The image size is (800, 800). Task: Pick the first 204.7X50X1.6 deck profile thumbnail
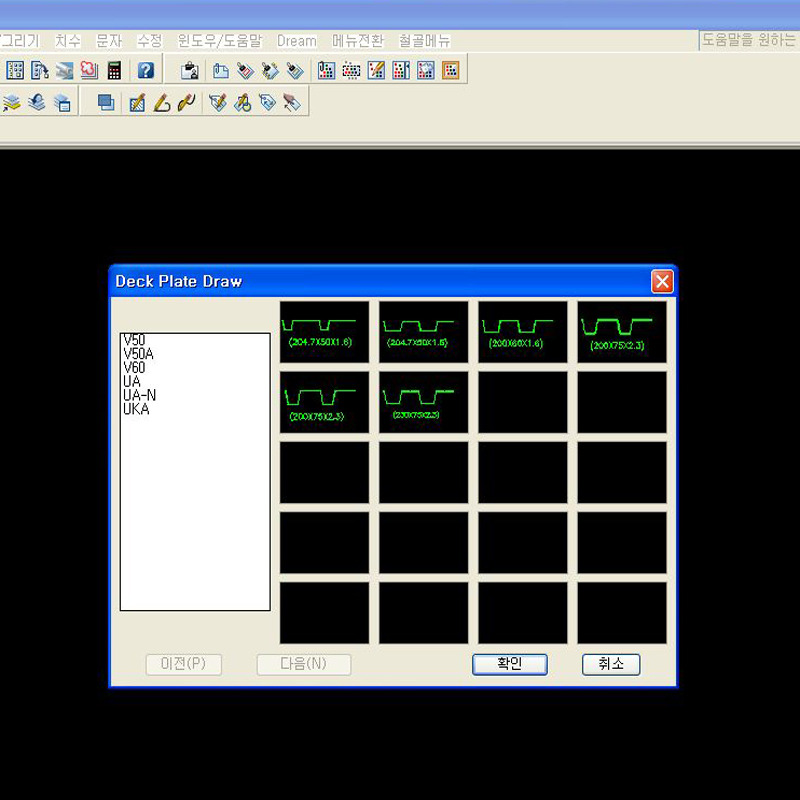pyautogui.click(x=324, y=332)
